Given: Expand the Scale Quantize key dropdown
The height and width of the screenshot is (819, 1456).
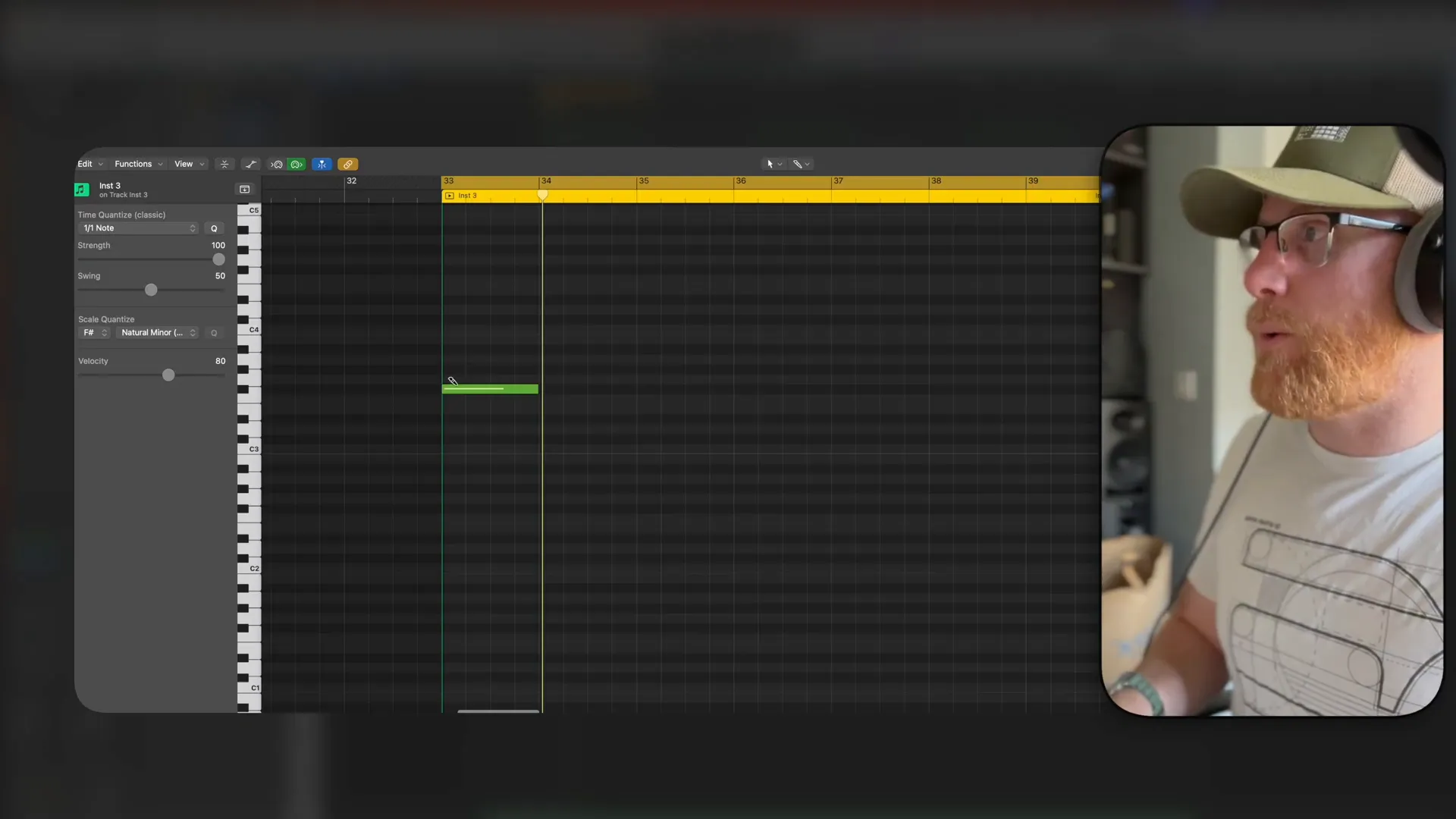Looking at the screenshot, I should (x=94, y=332).
